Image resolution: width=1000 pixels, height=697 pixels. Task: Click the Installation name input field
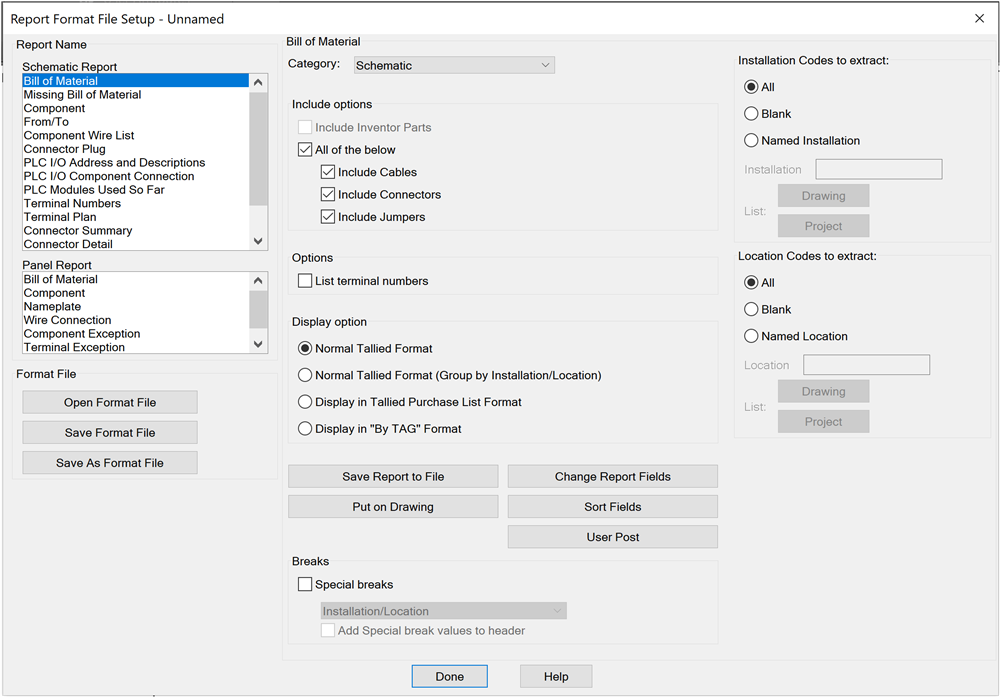[879, 169]
